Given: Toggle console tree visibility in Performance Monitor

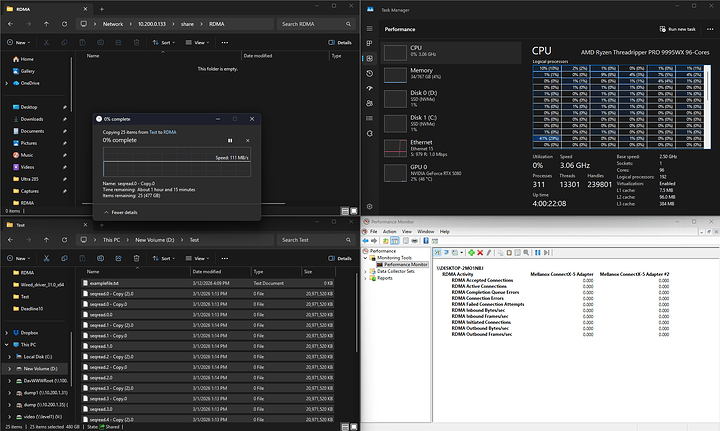Looking at the screenshot, I should [x=394, y=241].
